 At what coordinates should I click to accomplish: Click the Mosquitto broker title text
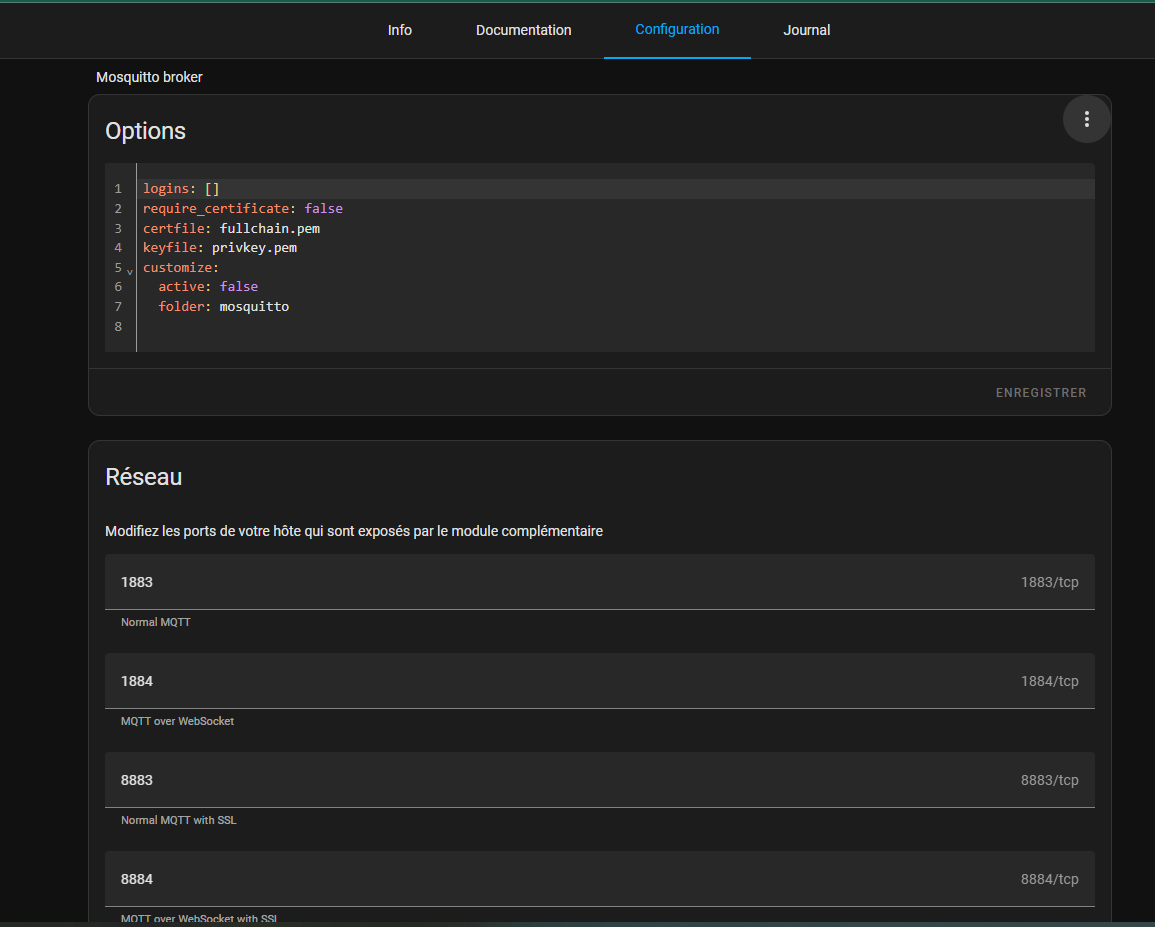tap(149, 77)
